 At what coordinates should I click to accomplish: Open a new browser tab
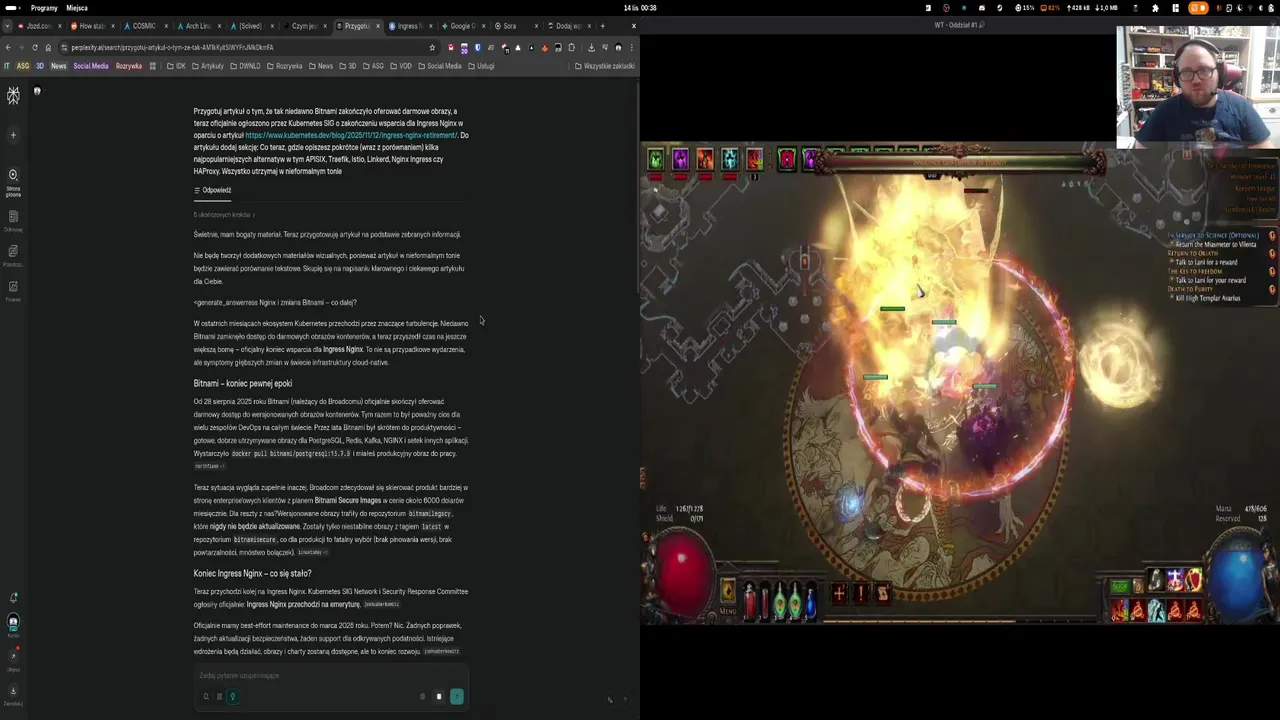click(602, 26)
